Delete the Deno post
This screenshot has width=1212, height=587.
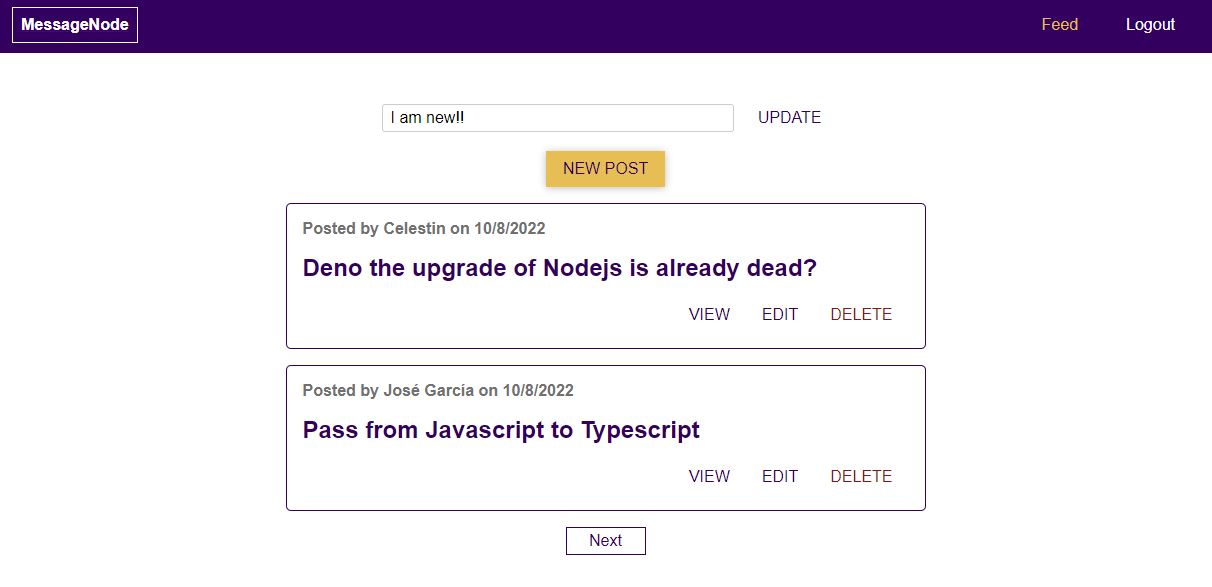point(861,314)
